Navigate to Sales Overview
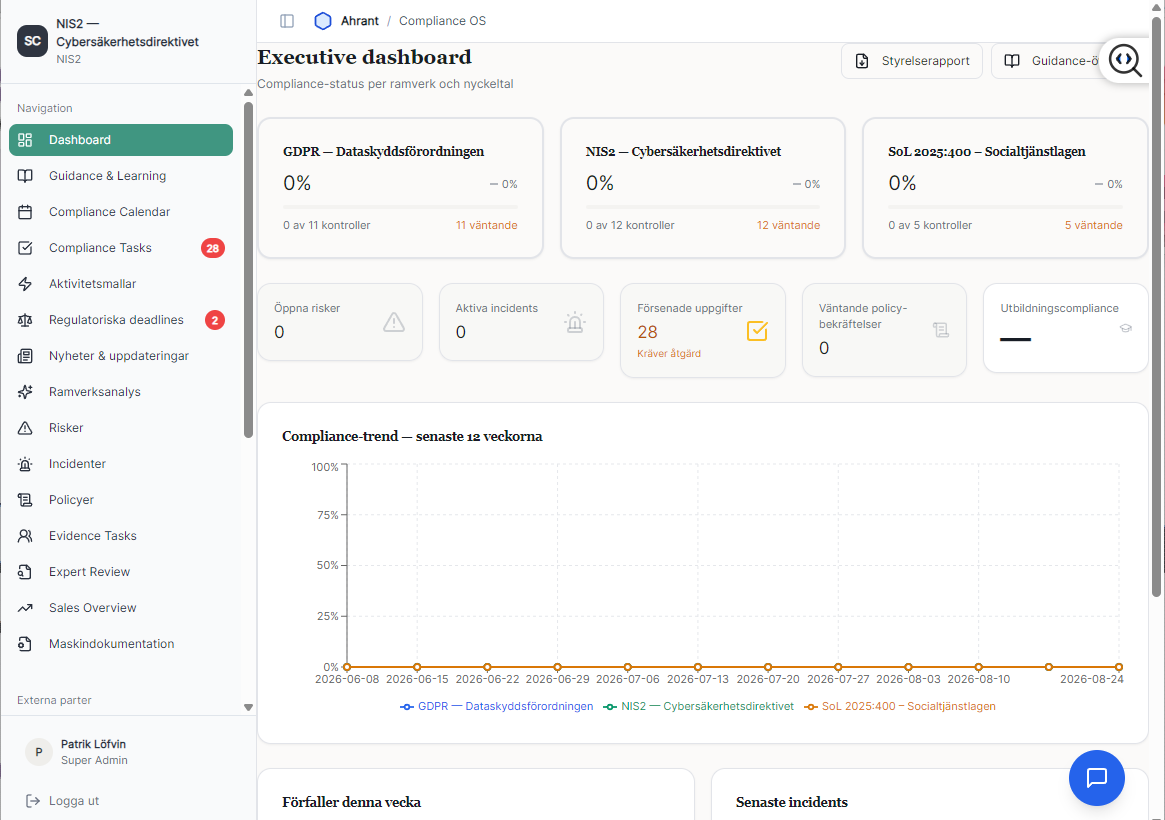Image resolution: width=1165 pixels, height=820 pixels. pos(121,608)
